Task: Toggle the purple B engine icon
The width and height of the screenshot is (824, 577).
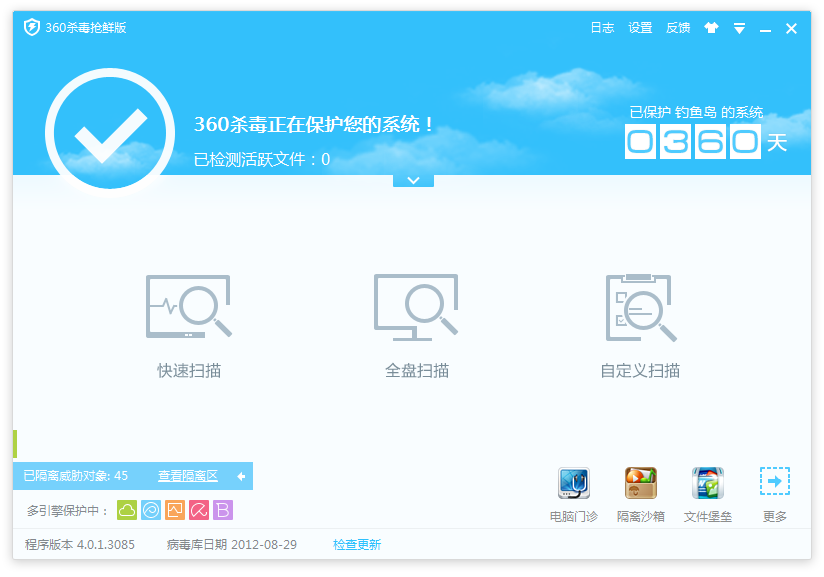Action: point(223,510)
